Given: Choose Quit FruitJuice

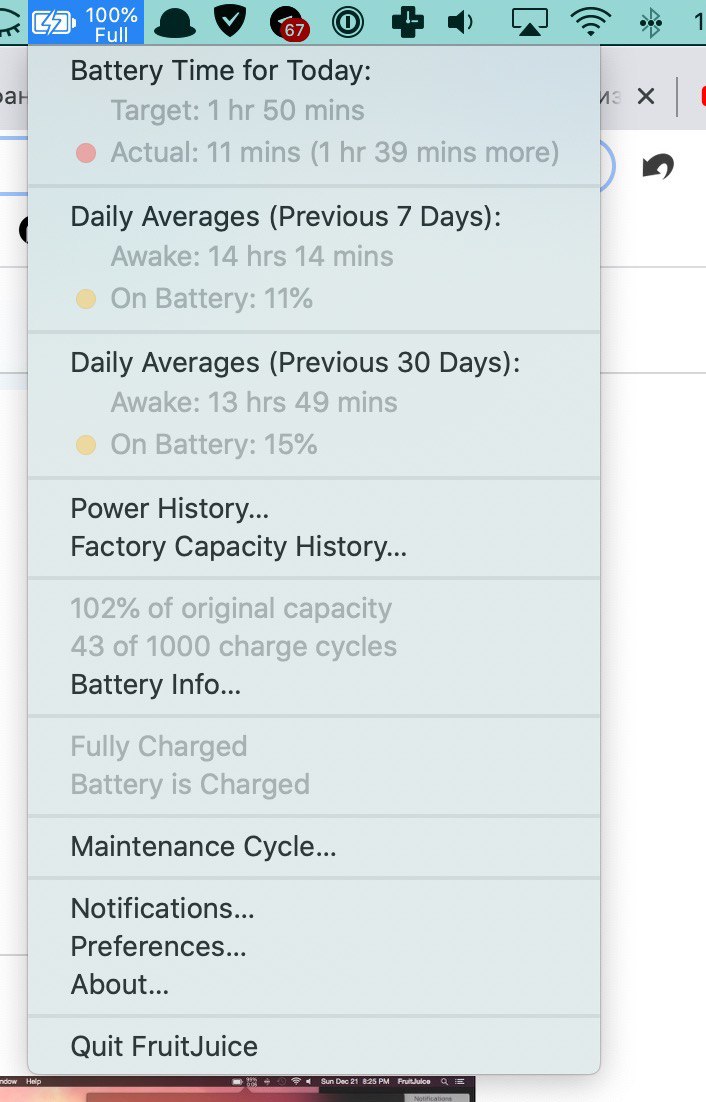Looking at the screenshot, I should 164,1046.
